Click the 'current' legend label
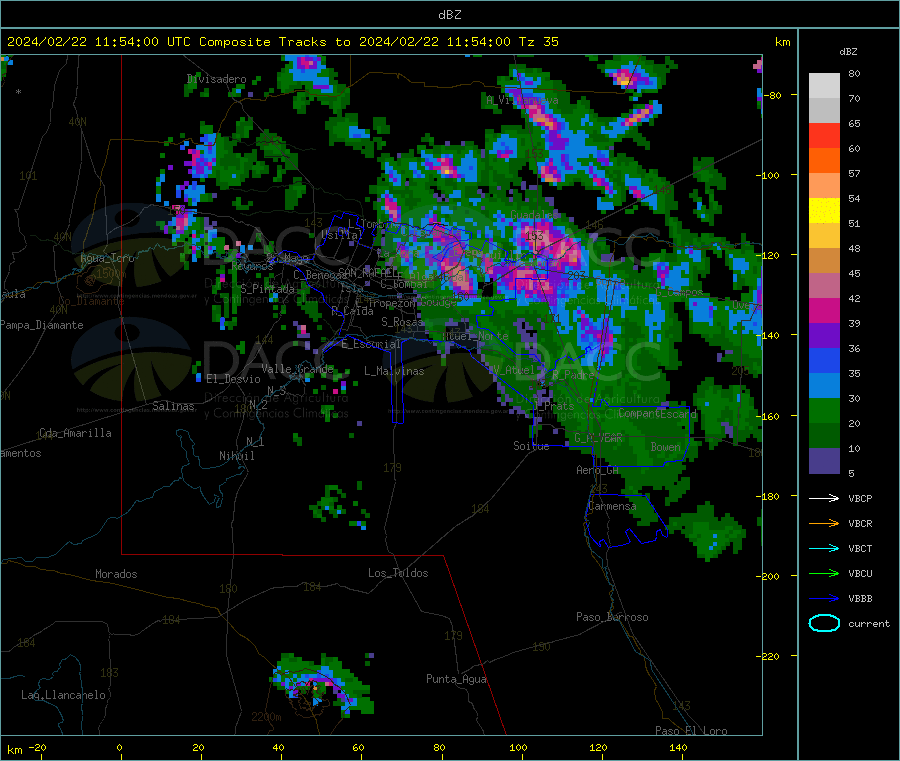The width and height of the screenshot is (900, 761). pos(869,624)
